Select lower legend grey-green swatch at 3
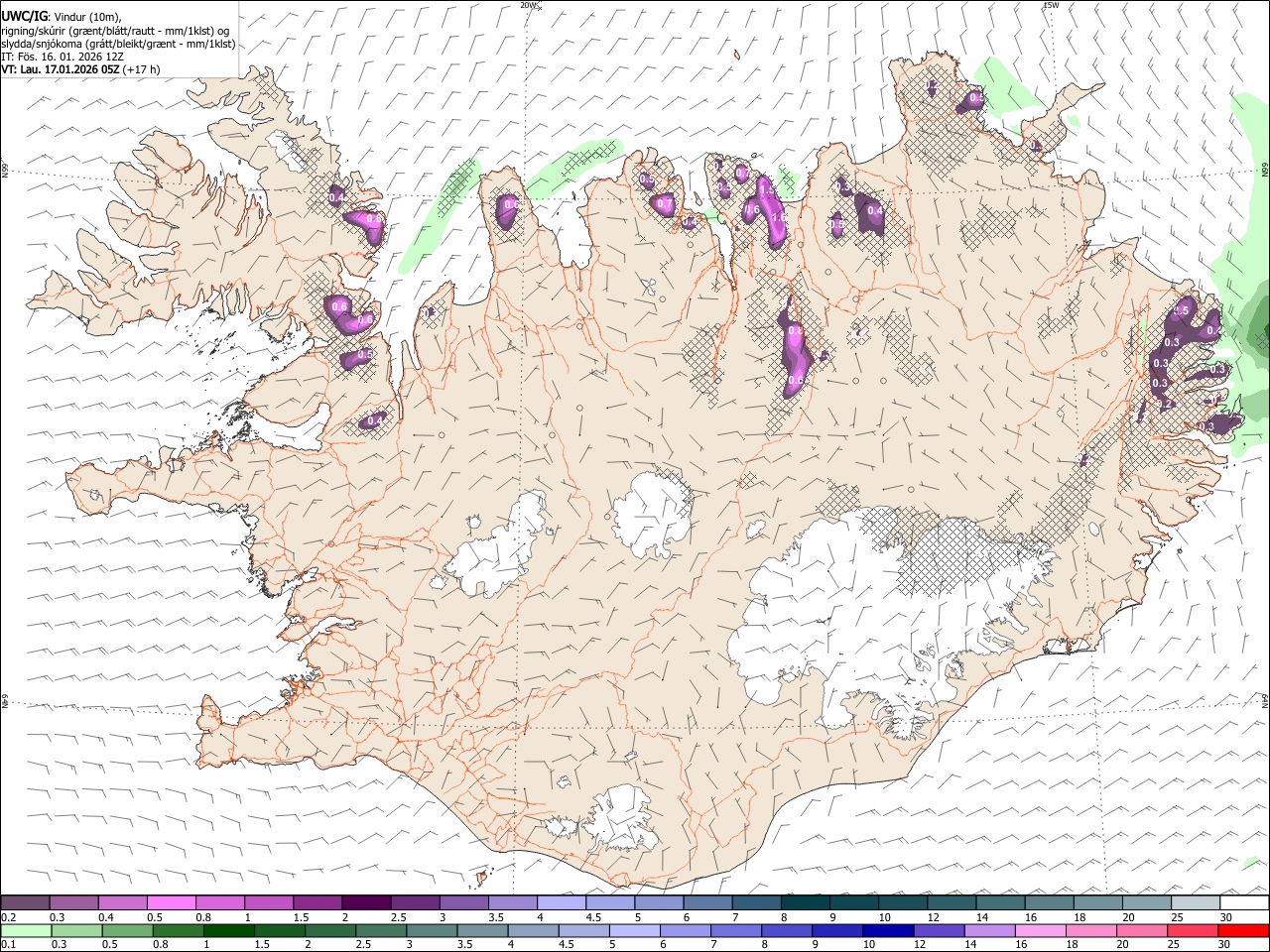The height and width of the screenshot is (952, 1270). 433,930
